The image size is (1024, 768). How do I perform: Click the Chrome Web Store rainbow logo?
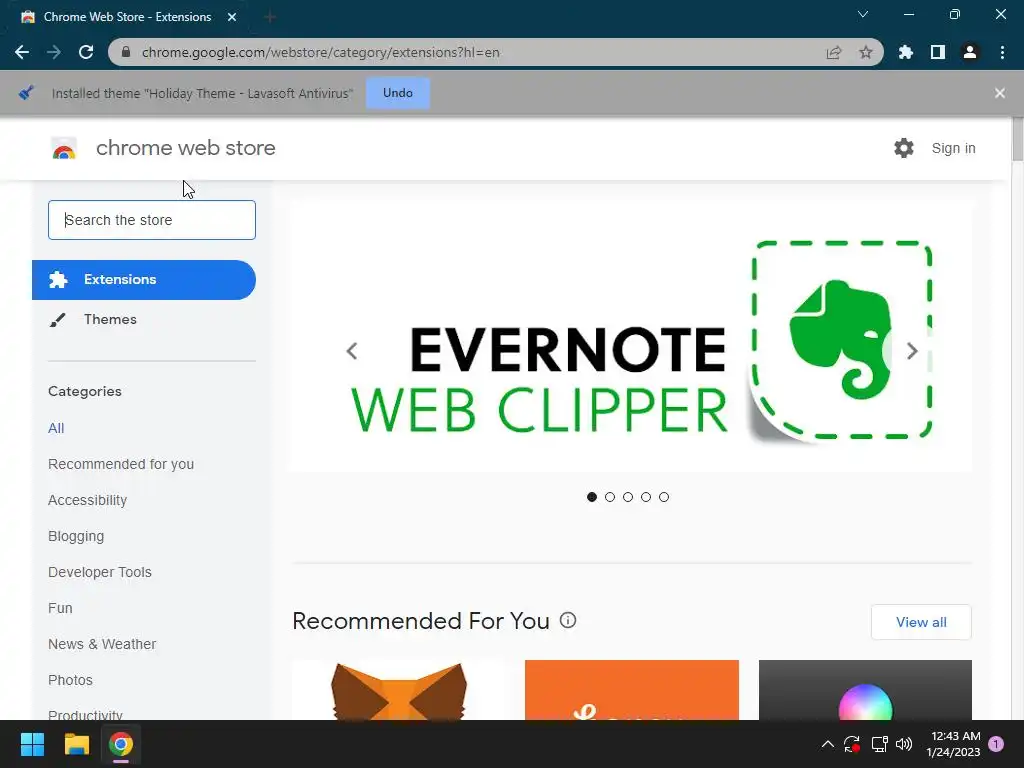(x=64, y=149)
